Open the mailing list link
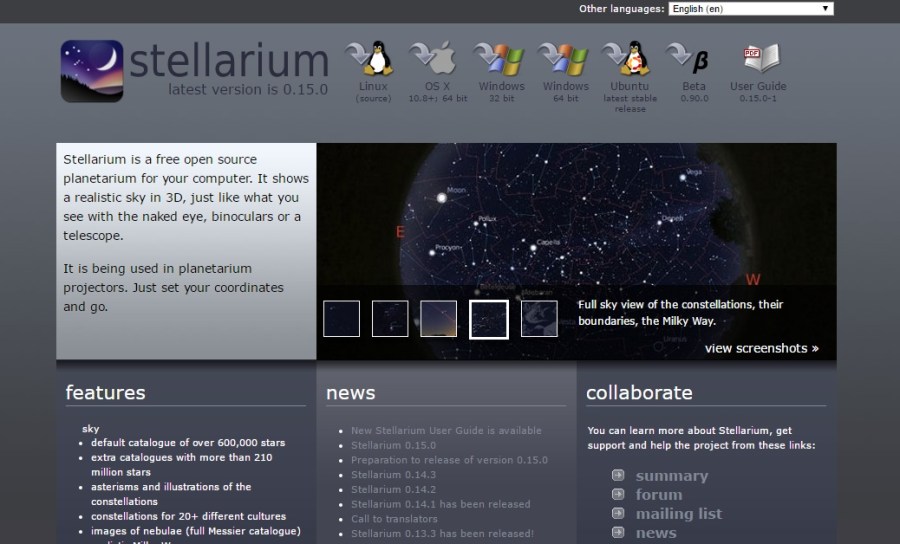The height and width of the screenshot is (544, 900). [x=678, y=514]
